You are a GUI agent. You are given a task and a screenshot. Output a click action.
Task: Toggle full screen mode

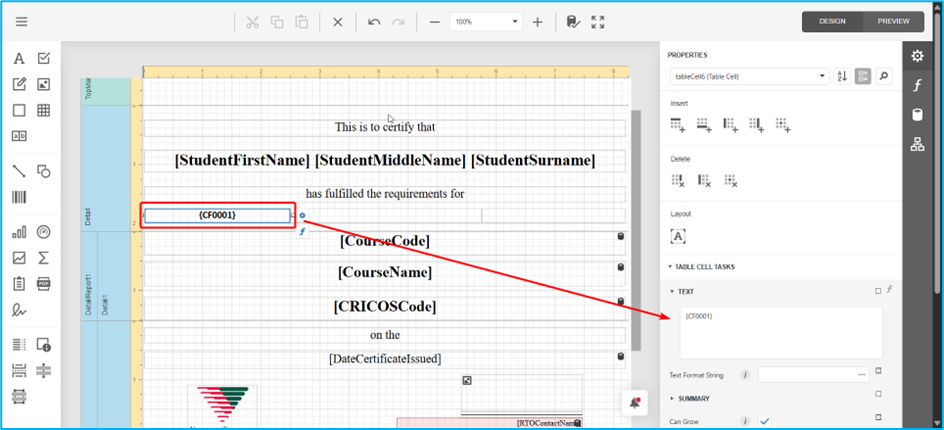coord(598,22)
